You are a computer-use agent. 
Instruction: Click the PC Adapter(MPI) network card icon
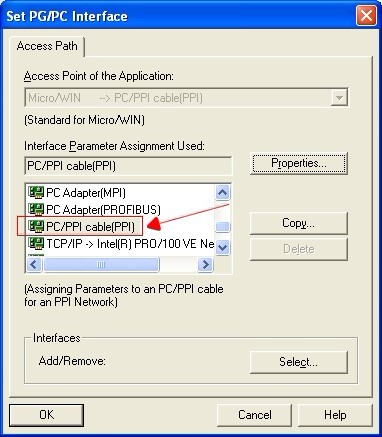point(36,192)
